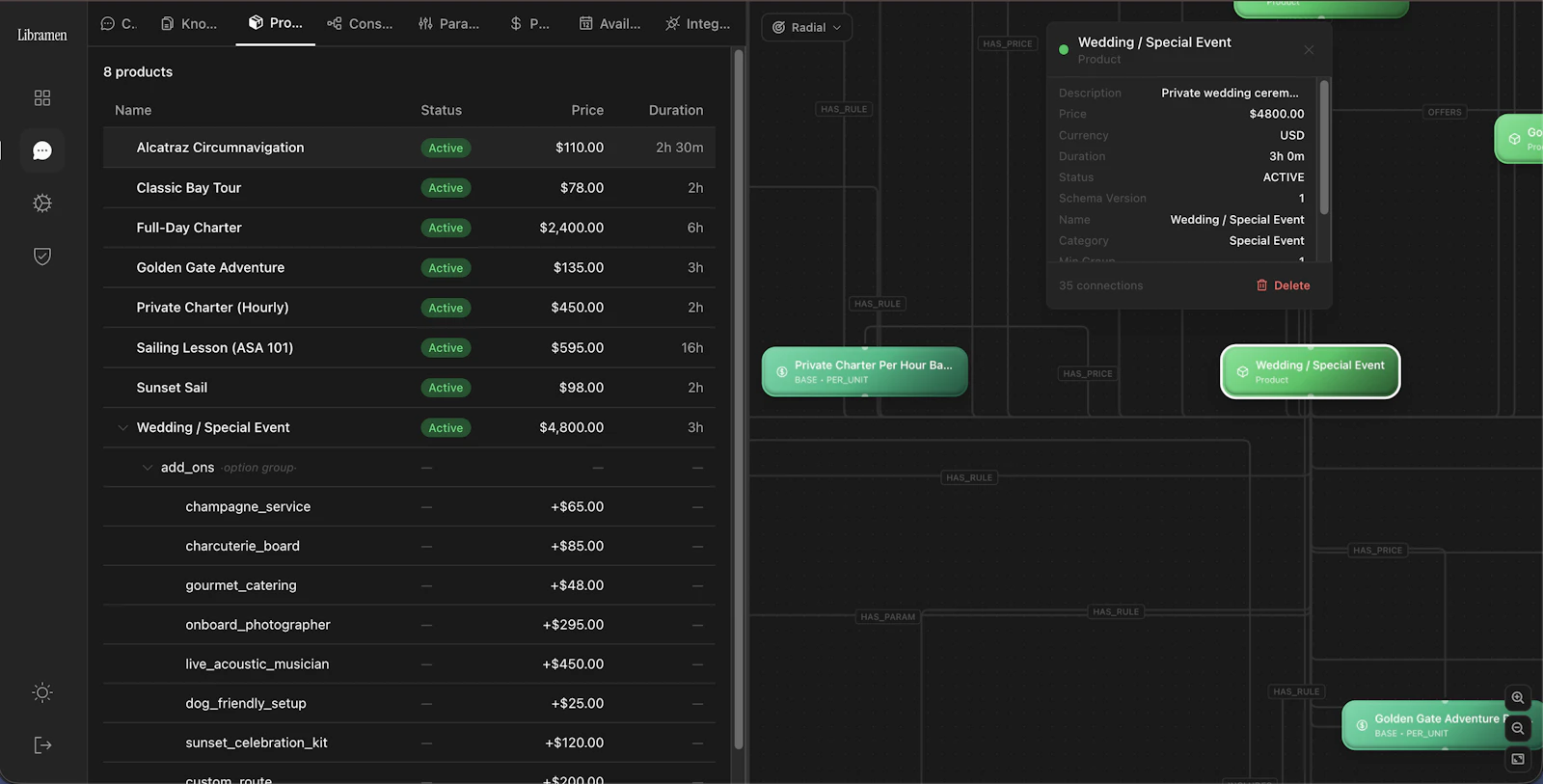
Task: Click the sunset_celebration_kit add-on row
Action: (x=409, y=743)
